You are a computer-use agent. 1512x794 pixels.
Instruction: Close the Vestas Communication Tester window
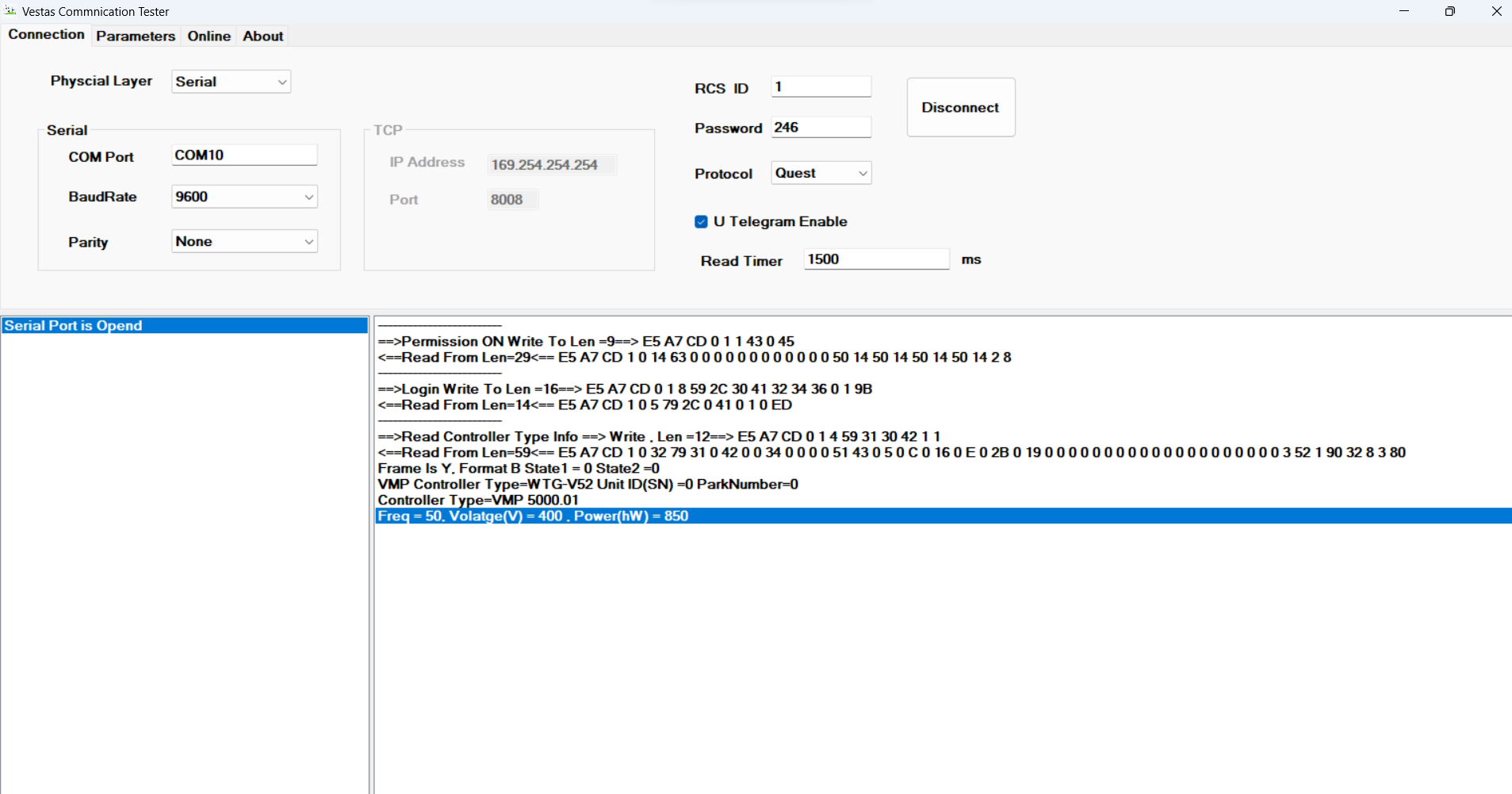pyautogui.click(x=1496, y=11)
